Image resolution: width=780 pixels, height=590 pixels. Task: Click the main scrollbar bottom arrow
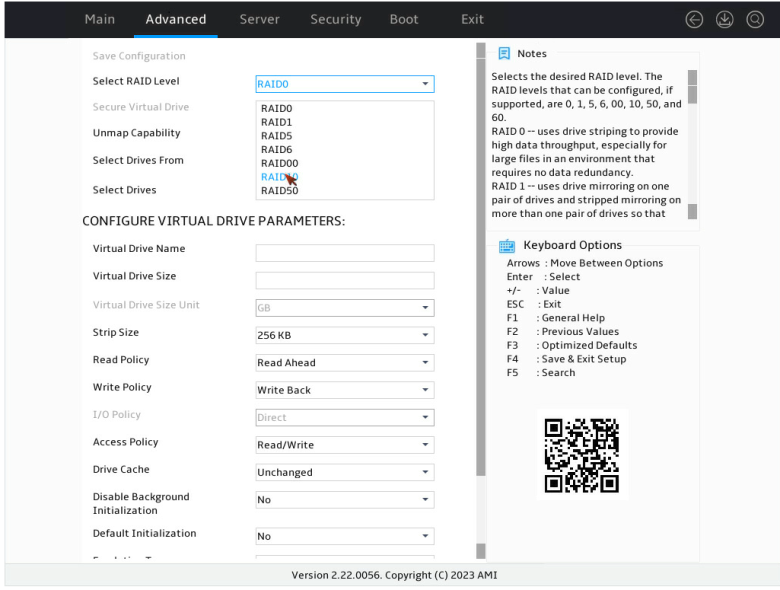pos(481,551)
